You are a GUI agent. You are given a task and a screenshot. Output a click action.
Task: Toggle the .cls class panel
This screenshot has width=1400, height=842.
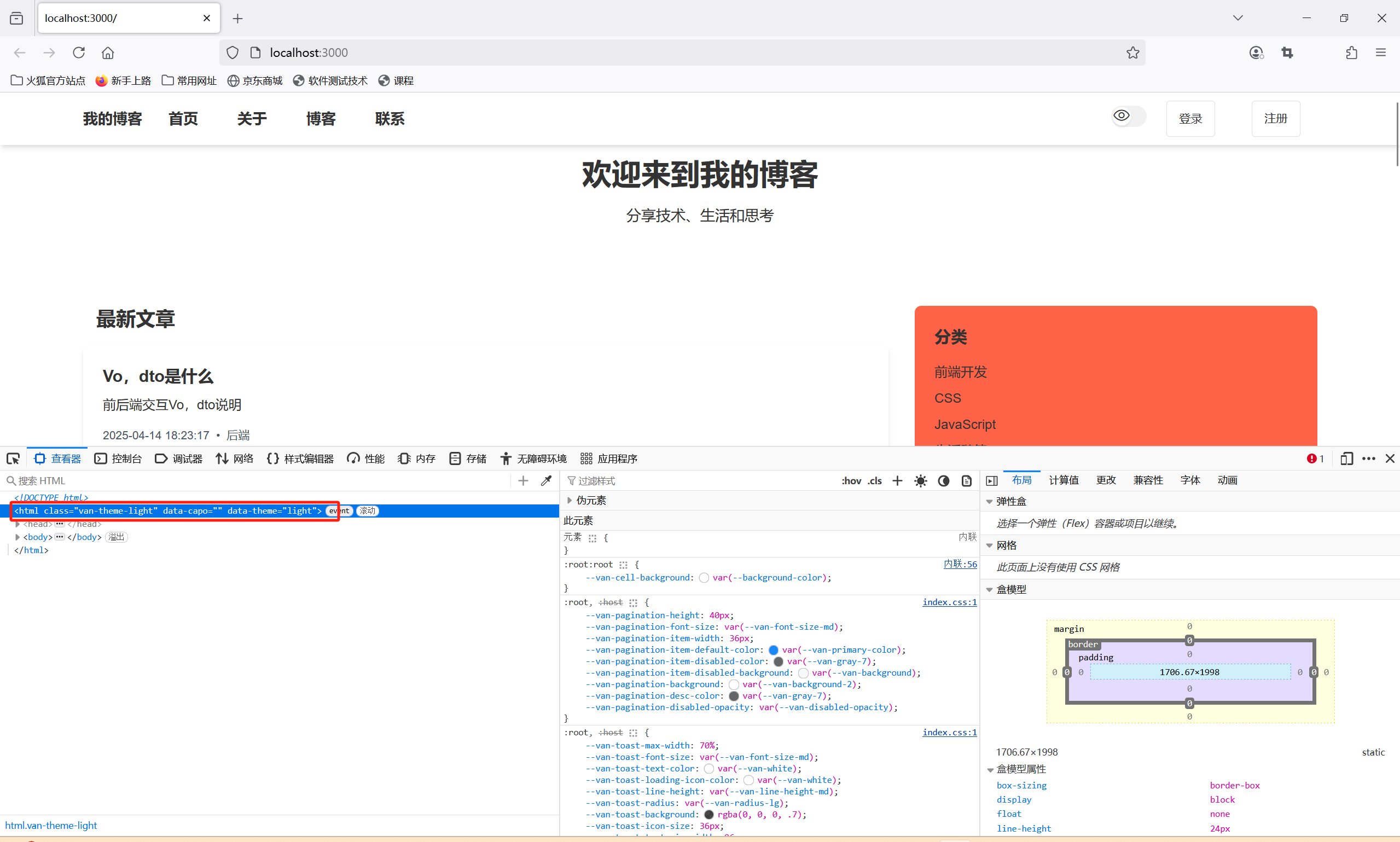(x=875, y=480)
